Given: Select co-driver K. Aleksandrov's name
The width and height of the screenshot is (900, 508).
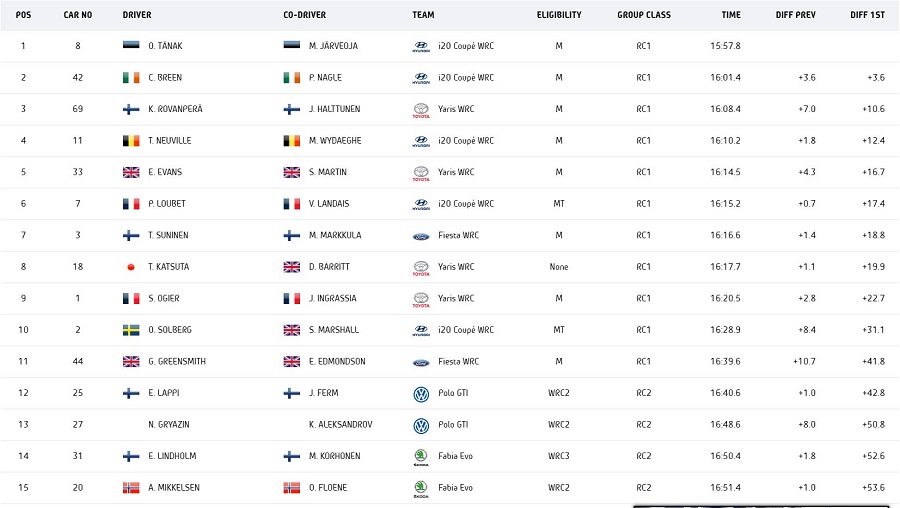Looking at the screenshot, I should click(341, 425).
